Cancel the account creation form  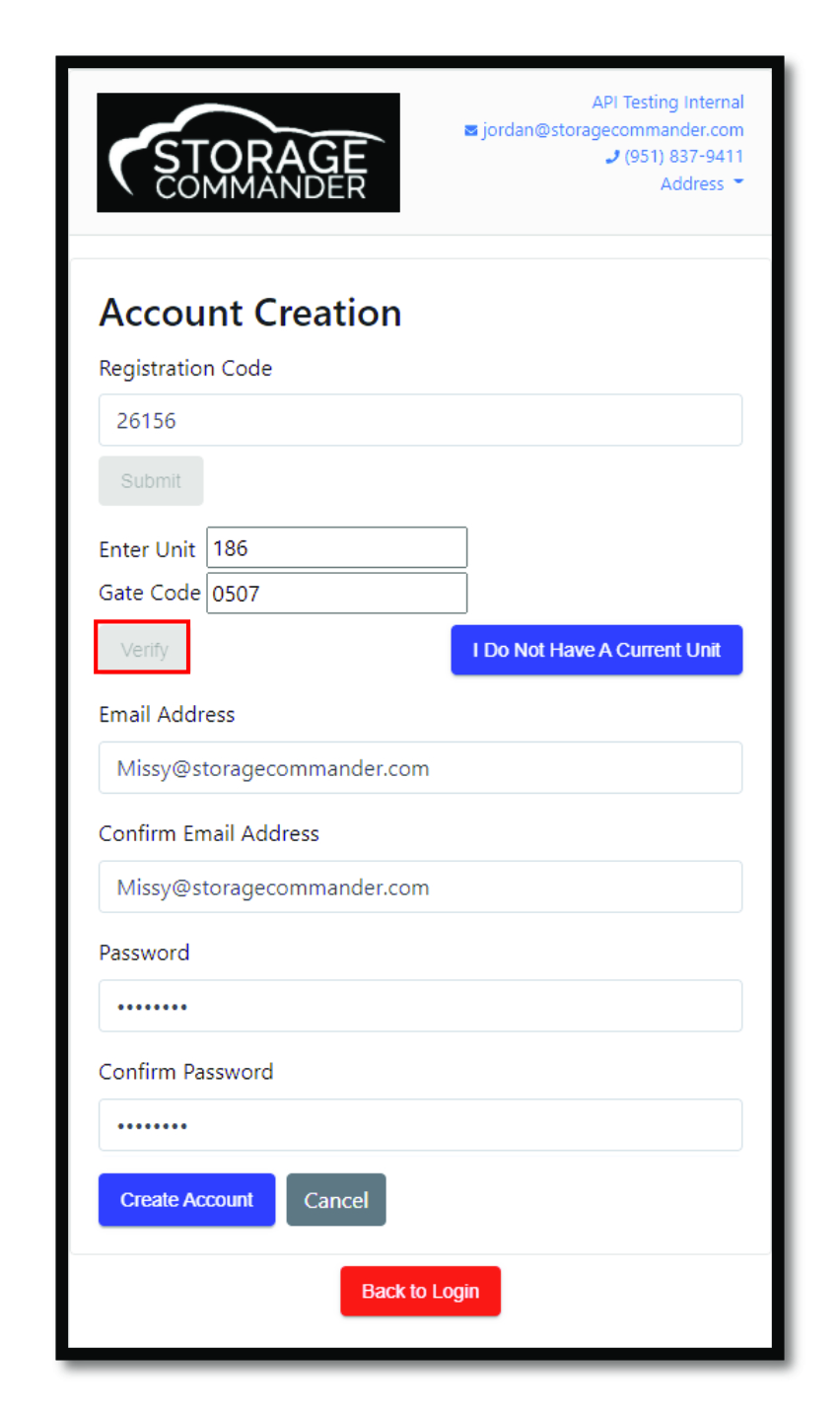point(336,1200)
